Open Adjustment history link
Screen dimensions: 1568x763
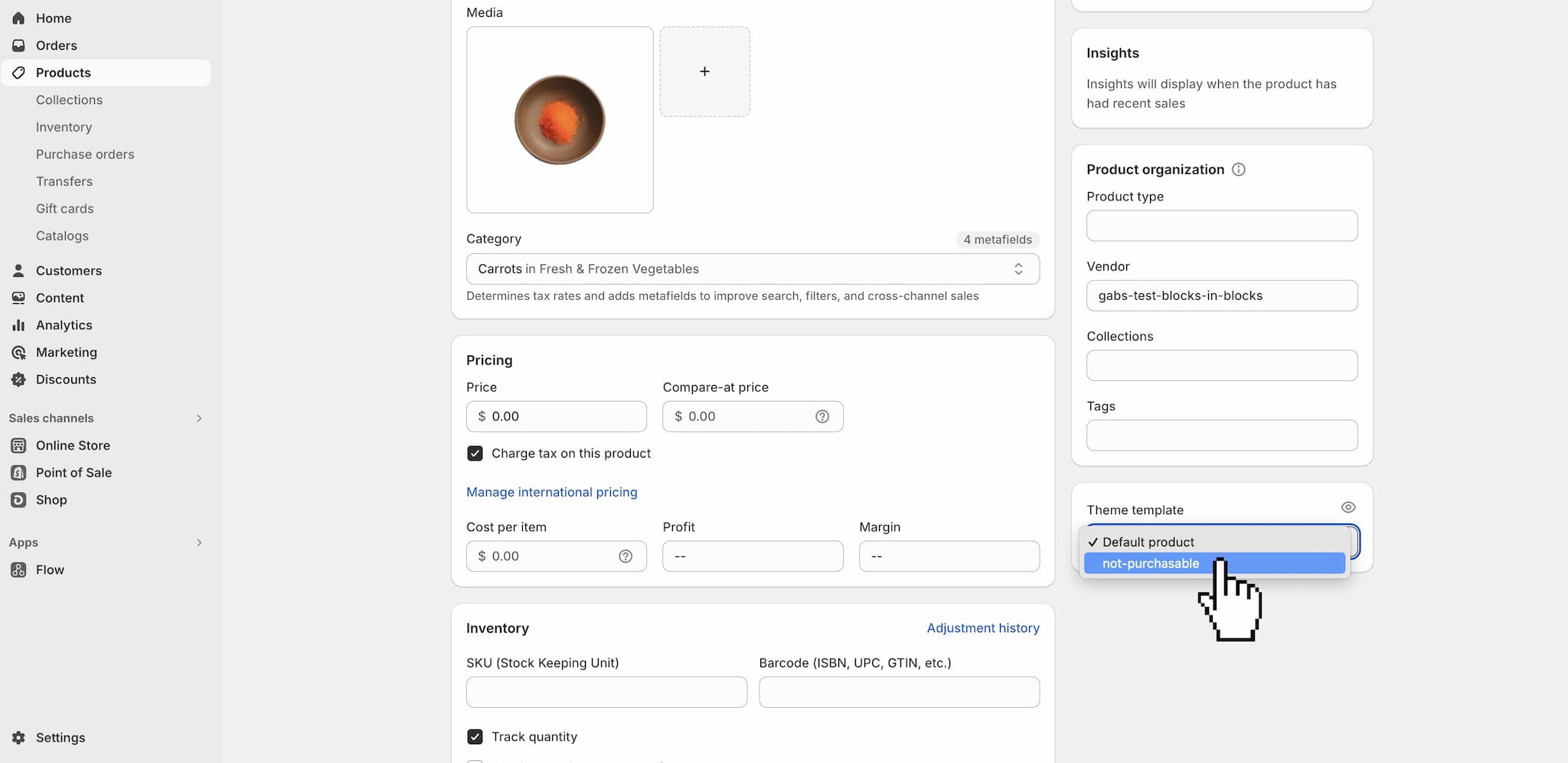coord(982,628)
